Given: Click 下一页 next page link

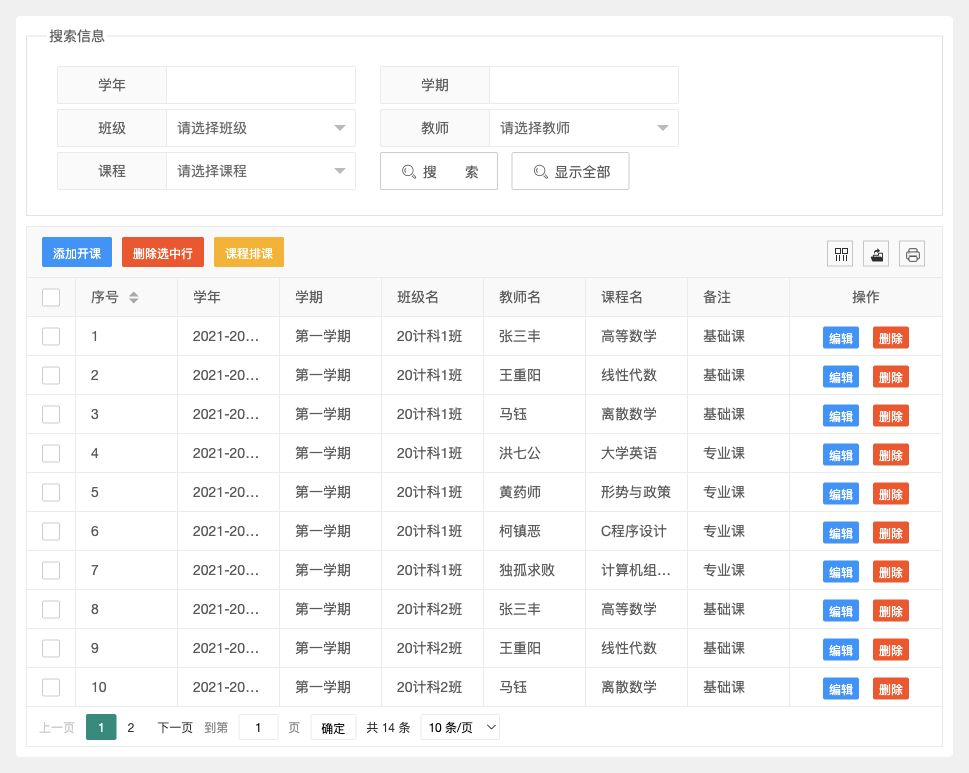Looking at the screenshot, I should 175,727.
